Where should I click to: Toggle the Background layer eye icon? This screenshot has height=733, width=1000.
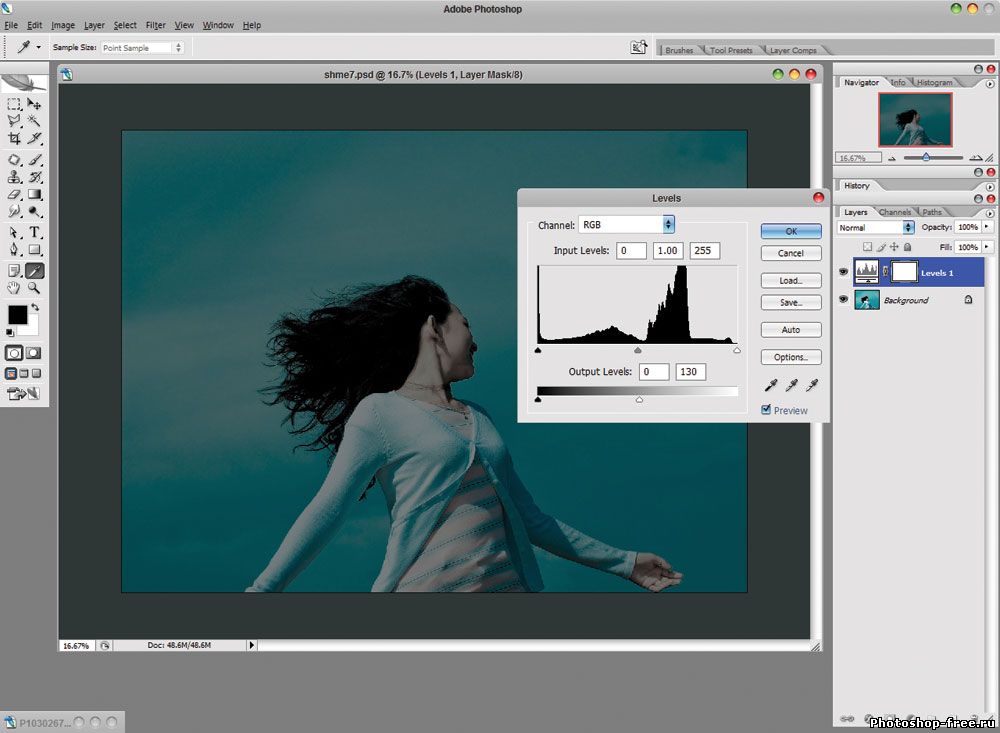point(843,300)
